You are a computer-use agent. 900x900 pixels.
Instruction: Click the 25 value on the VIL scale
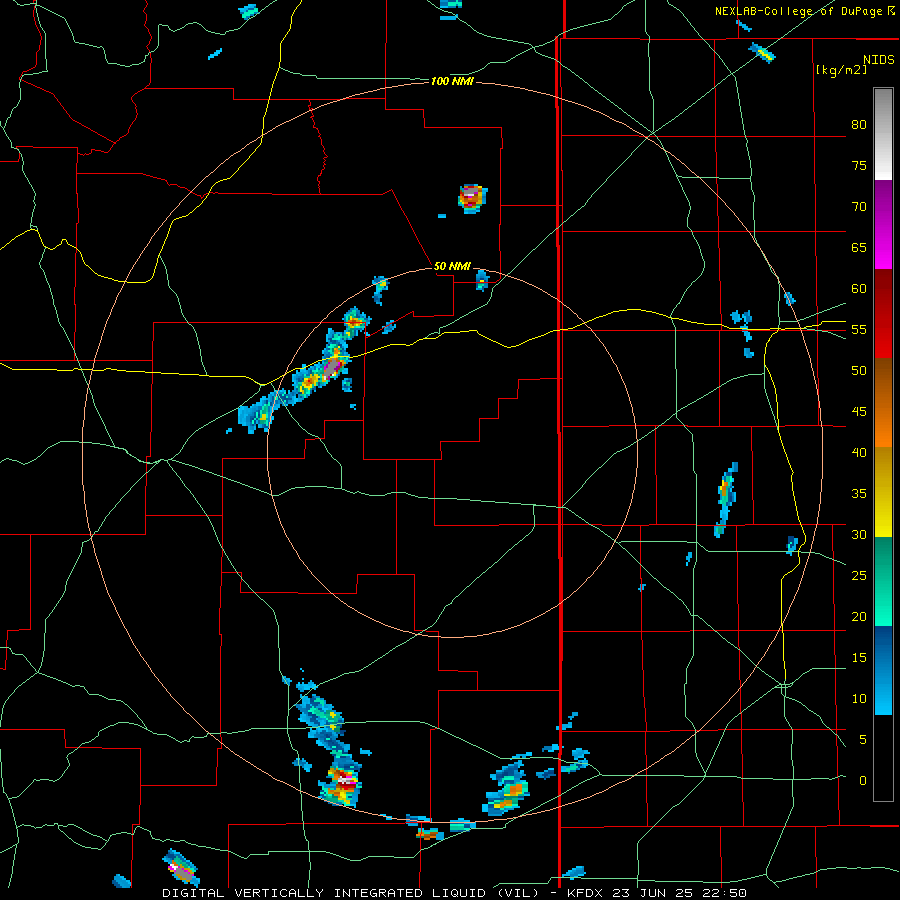(x=859, y=575)
